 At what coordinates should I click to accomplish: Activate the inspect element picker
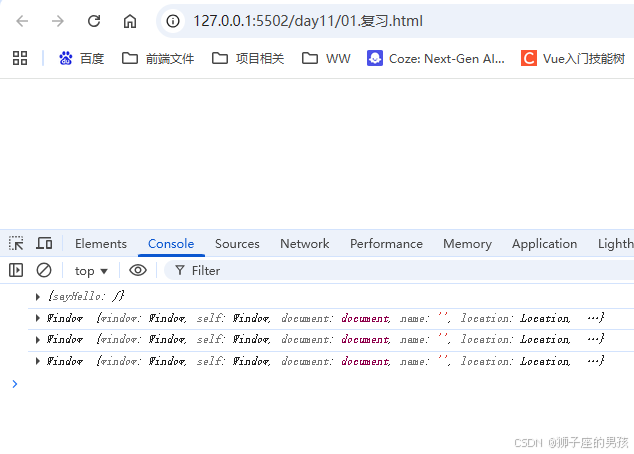16,243
